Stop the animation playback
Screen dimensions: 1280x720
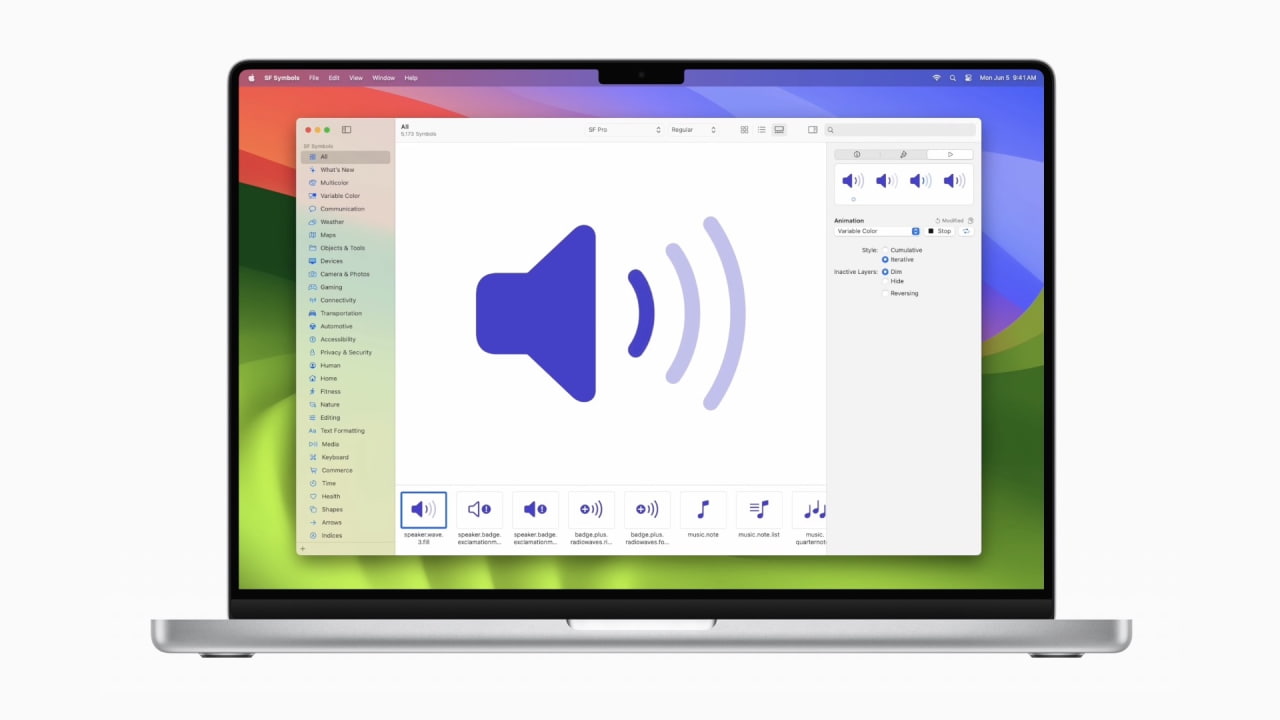coord(939,231)
